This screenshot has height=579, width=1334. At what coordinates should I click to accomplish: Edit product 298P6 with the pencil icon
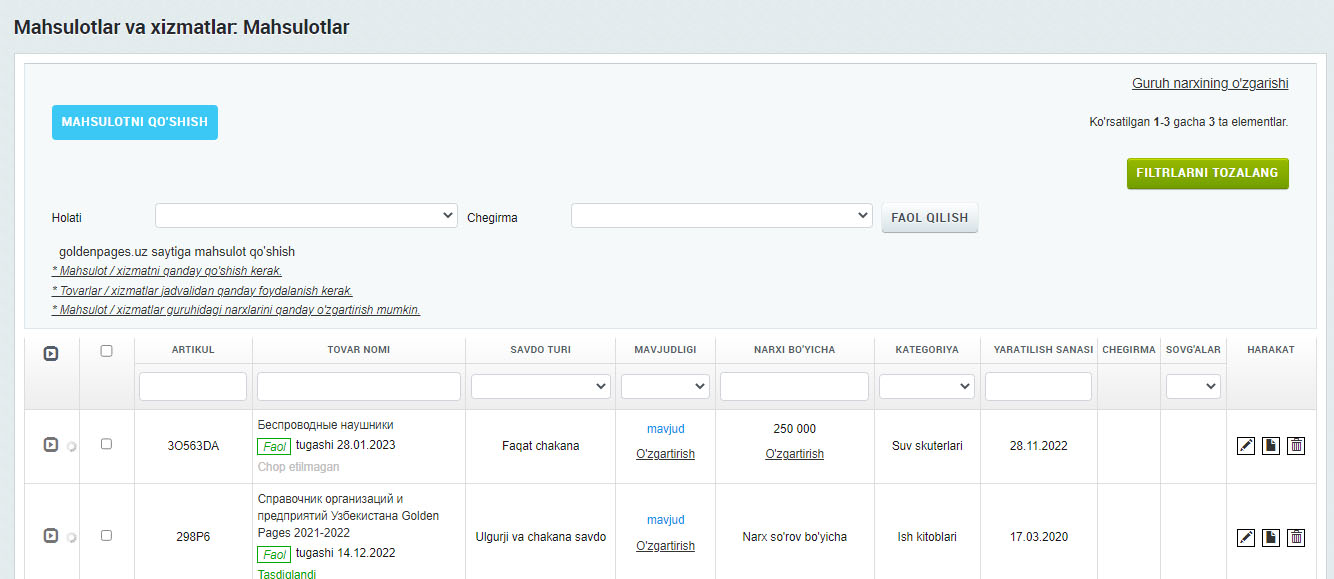[x=1245, y=538]
